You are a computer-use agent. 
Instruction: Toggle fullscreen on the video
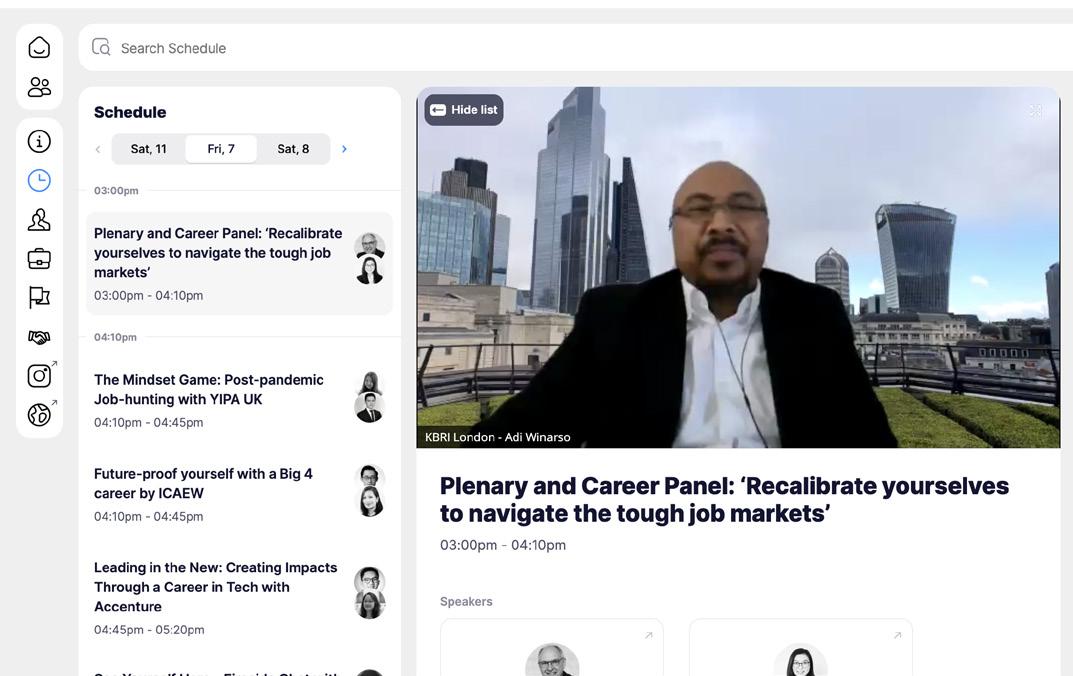1035,111
